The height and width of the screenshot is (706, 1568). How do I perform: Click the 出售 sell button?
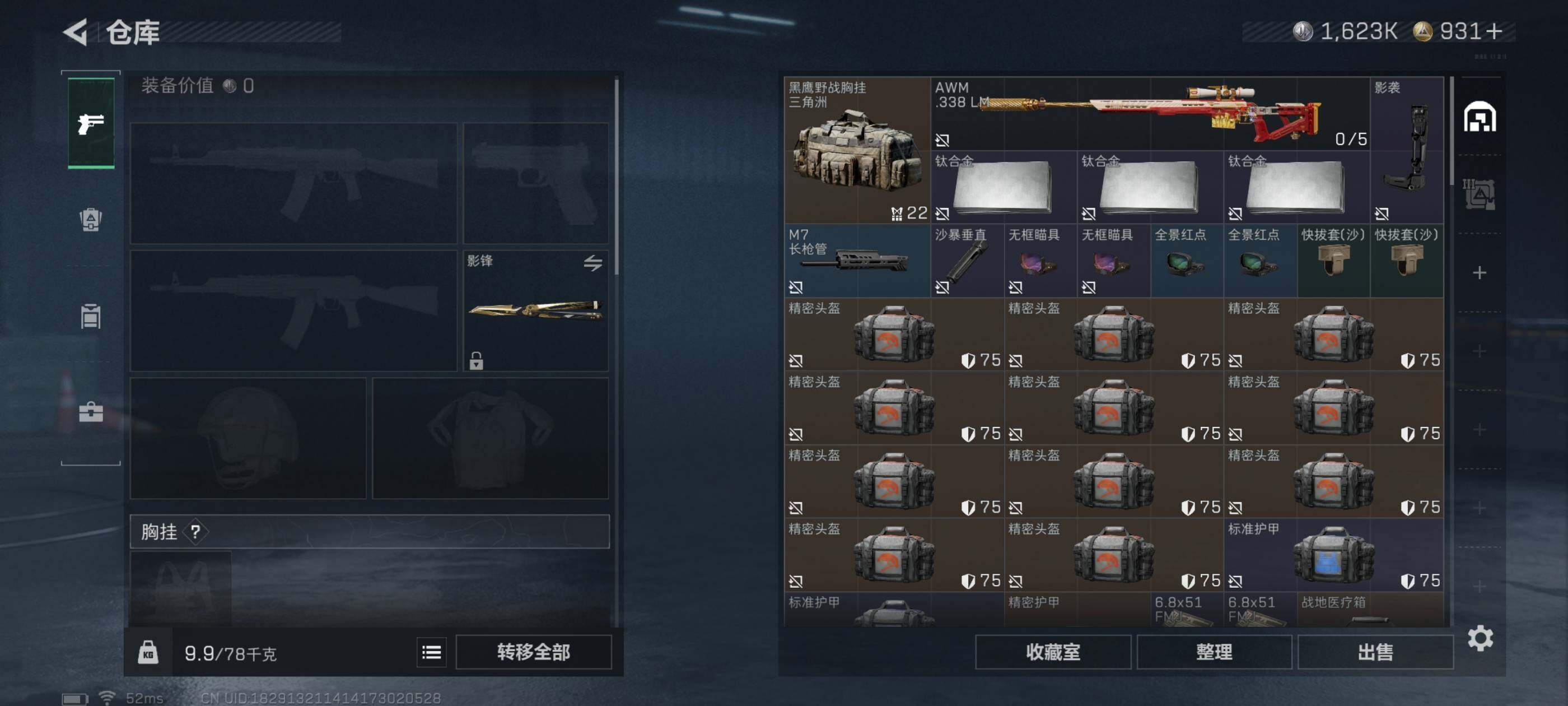1376,652
